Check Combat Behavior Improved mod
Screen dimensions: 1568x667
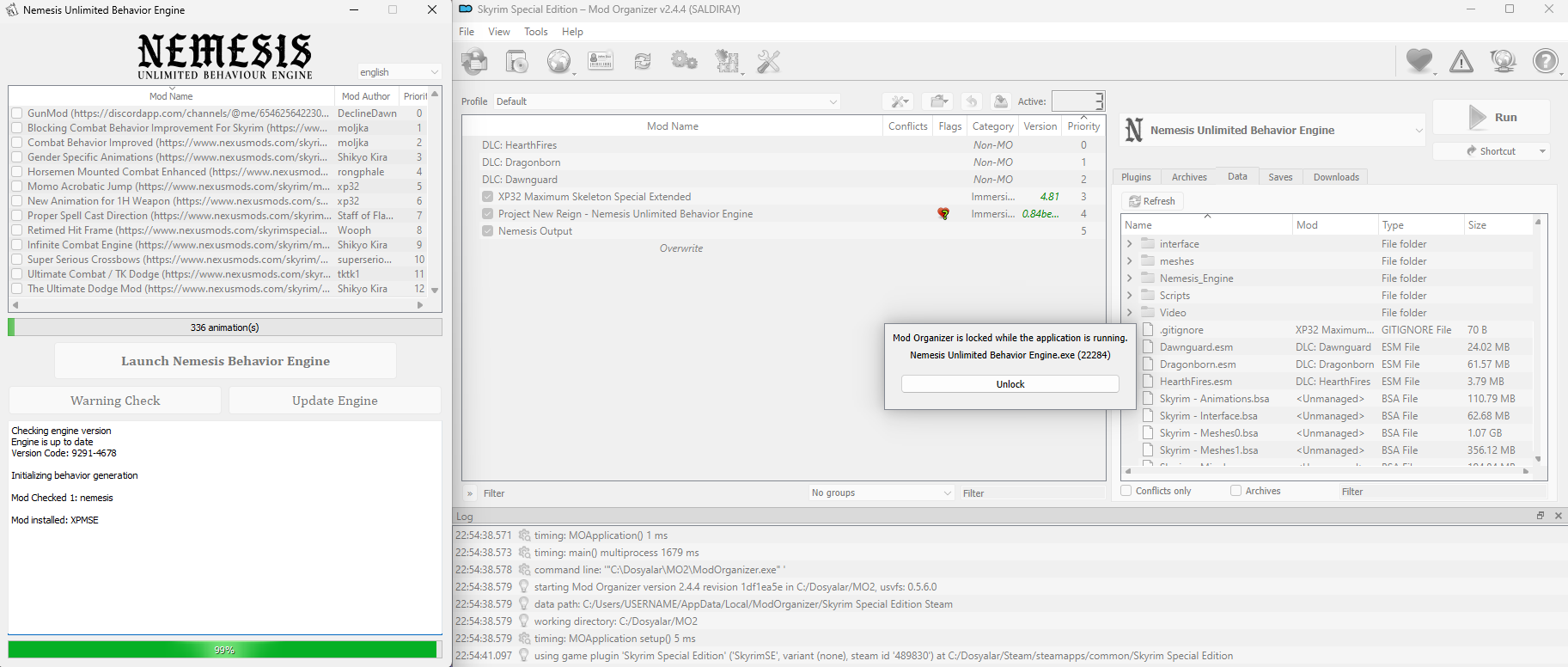click(16, 143)
